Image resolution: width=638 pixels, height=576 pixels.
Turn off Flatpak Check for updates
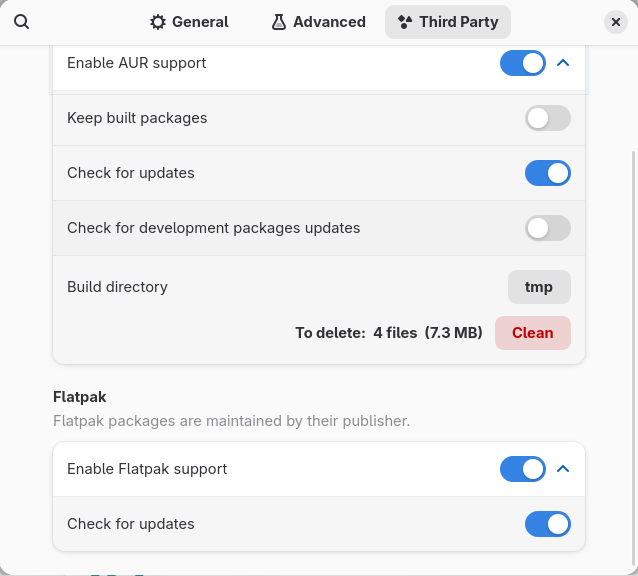[547, 524]
